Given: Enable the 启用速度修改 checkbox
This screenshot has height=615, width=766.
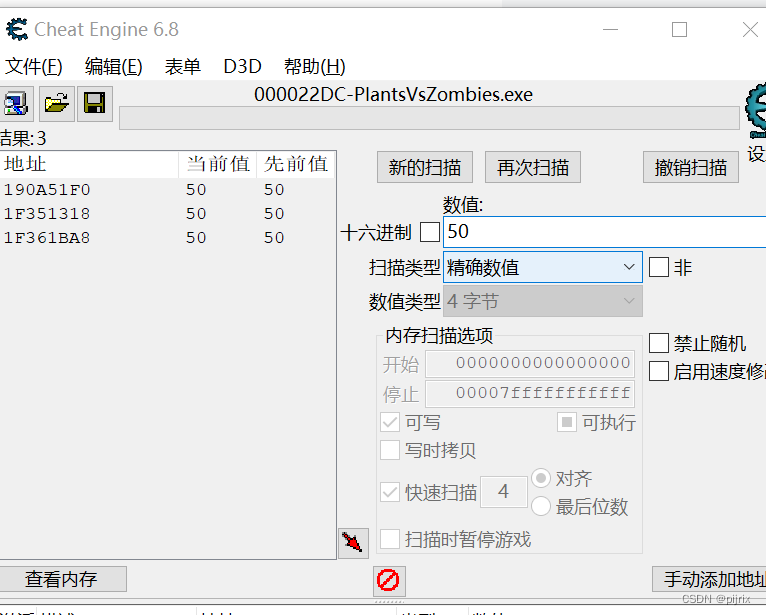Looking at the screenshot, I should [x=659, y=371].
